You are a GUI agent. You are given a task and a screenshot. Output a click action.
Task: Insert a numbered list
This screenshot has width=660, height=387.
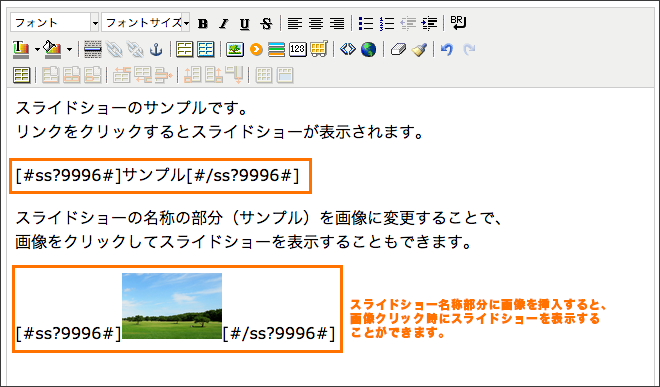[386, 24]
